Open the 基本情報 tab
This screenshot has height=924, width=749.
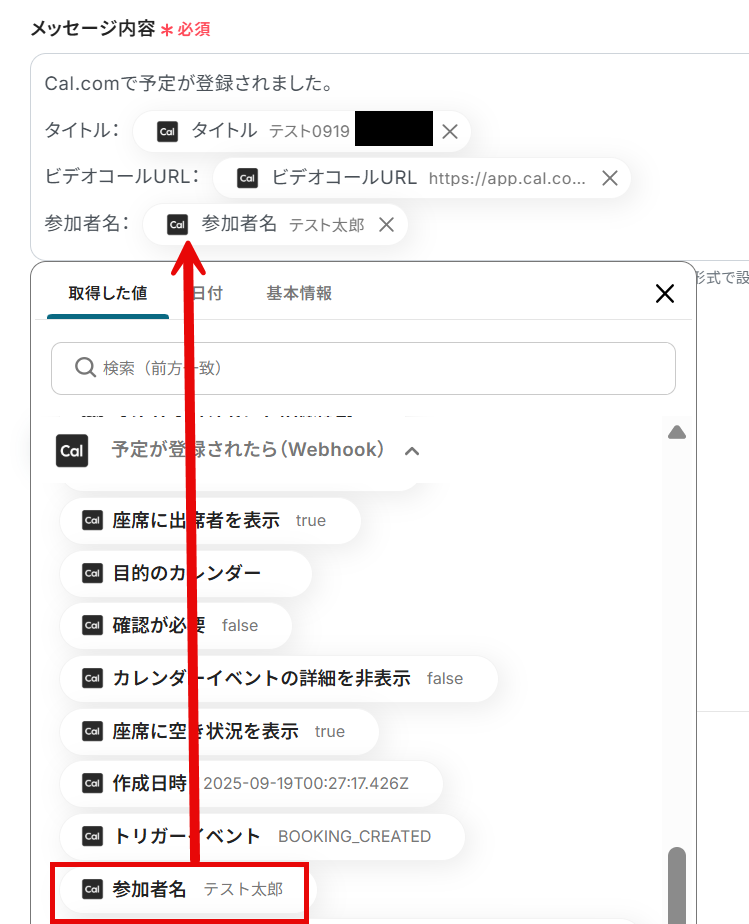point(299,293)
